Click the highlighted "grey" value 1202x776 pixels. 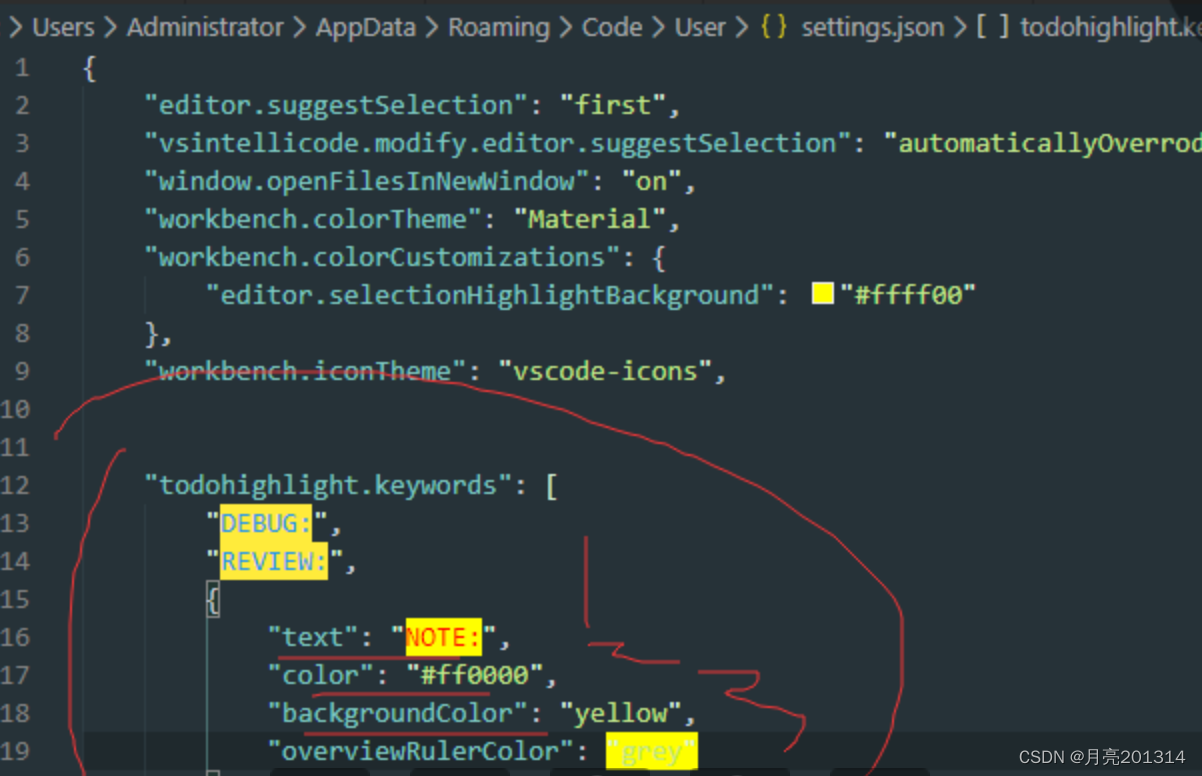tap(652, 751)
